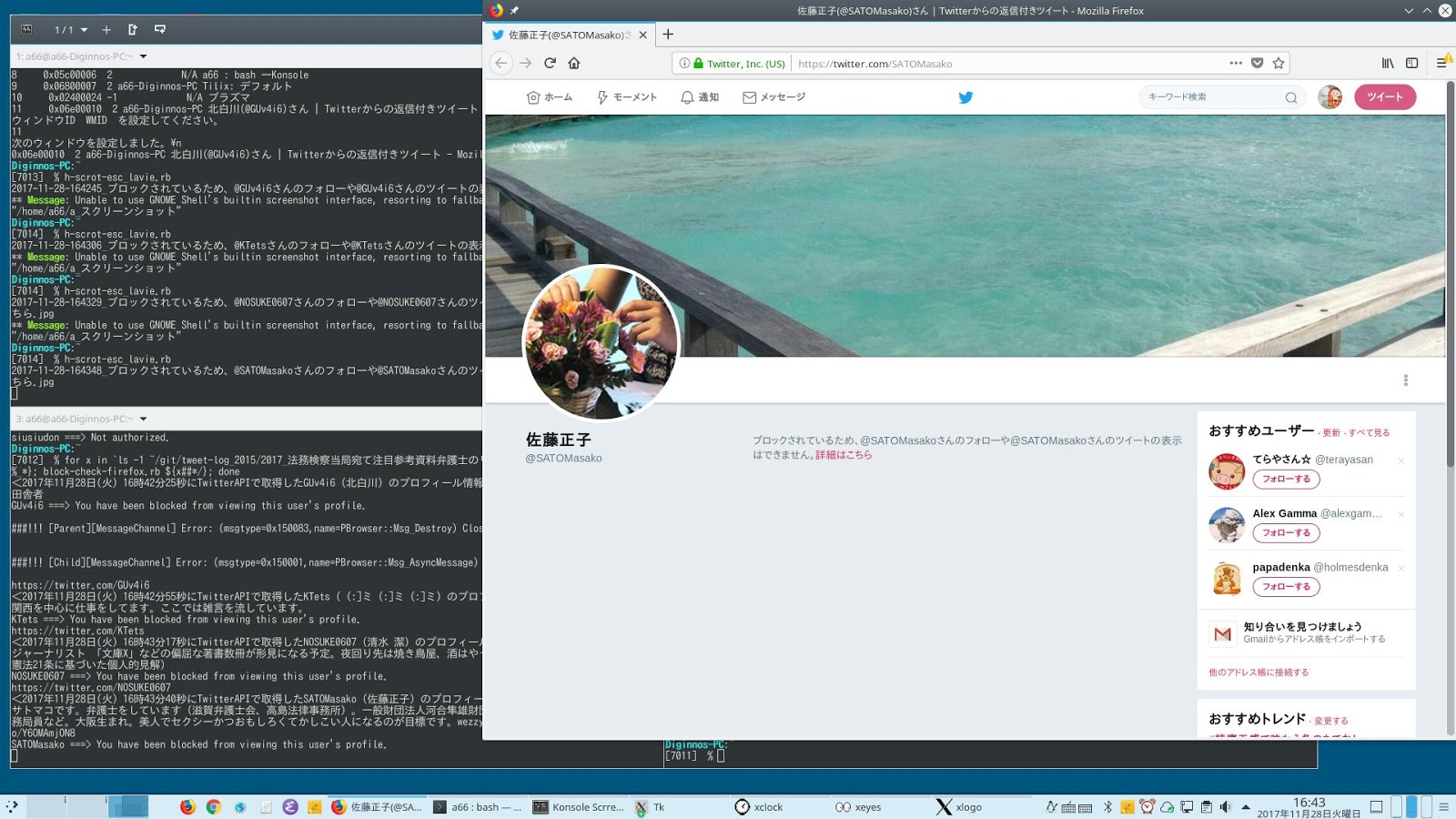Viewport: 1456px width, 819px height.
Task: Open a new Firefox tab
Action: (x=668, y=35)
